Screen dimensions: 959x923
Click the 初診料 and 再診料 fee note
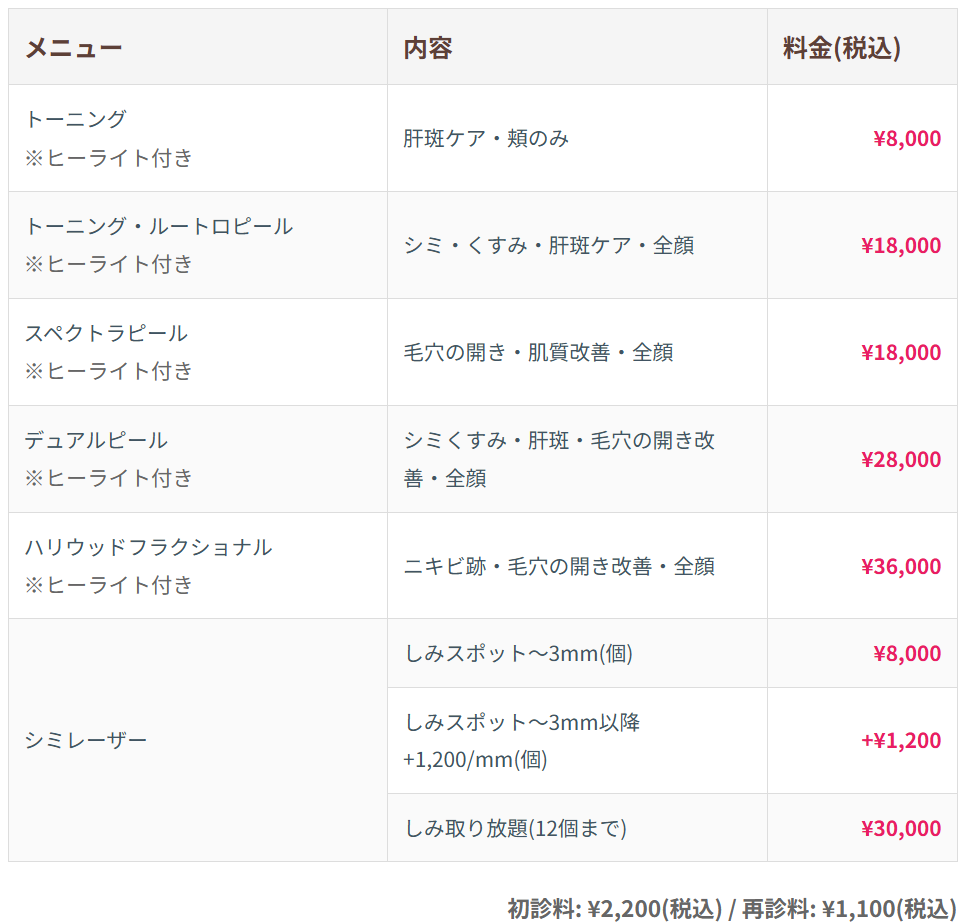[x=731, y=908]
